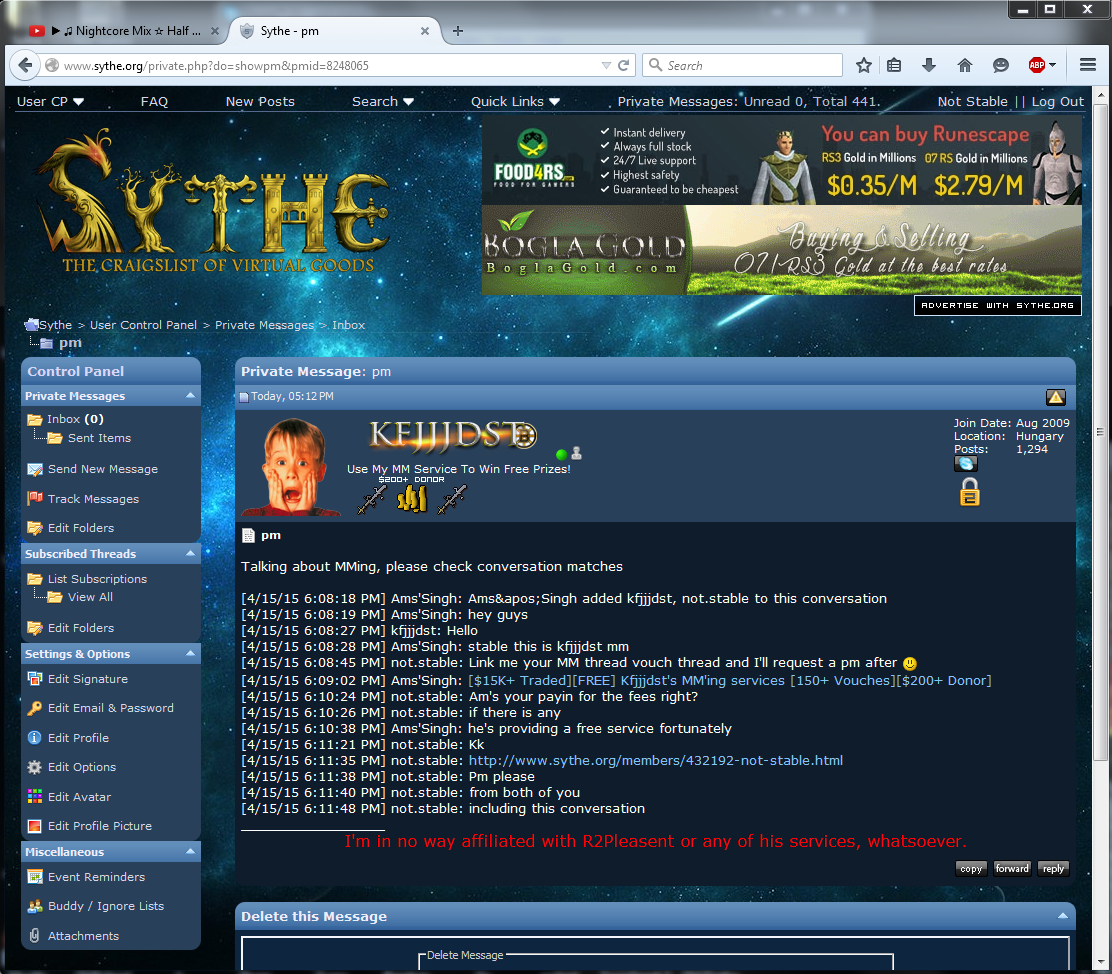Collapse the Delete this Message panel

pyautogui.click(x=1062, y=916)
